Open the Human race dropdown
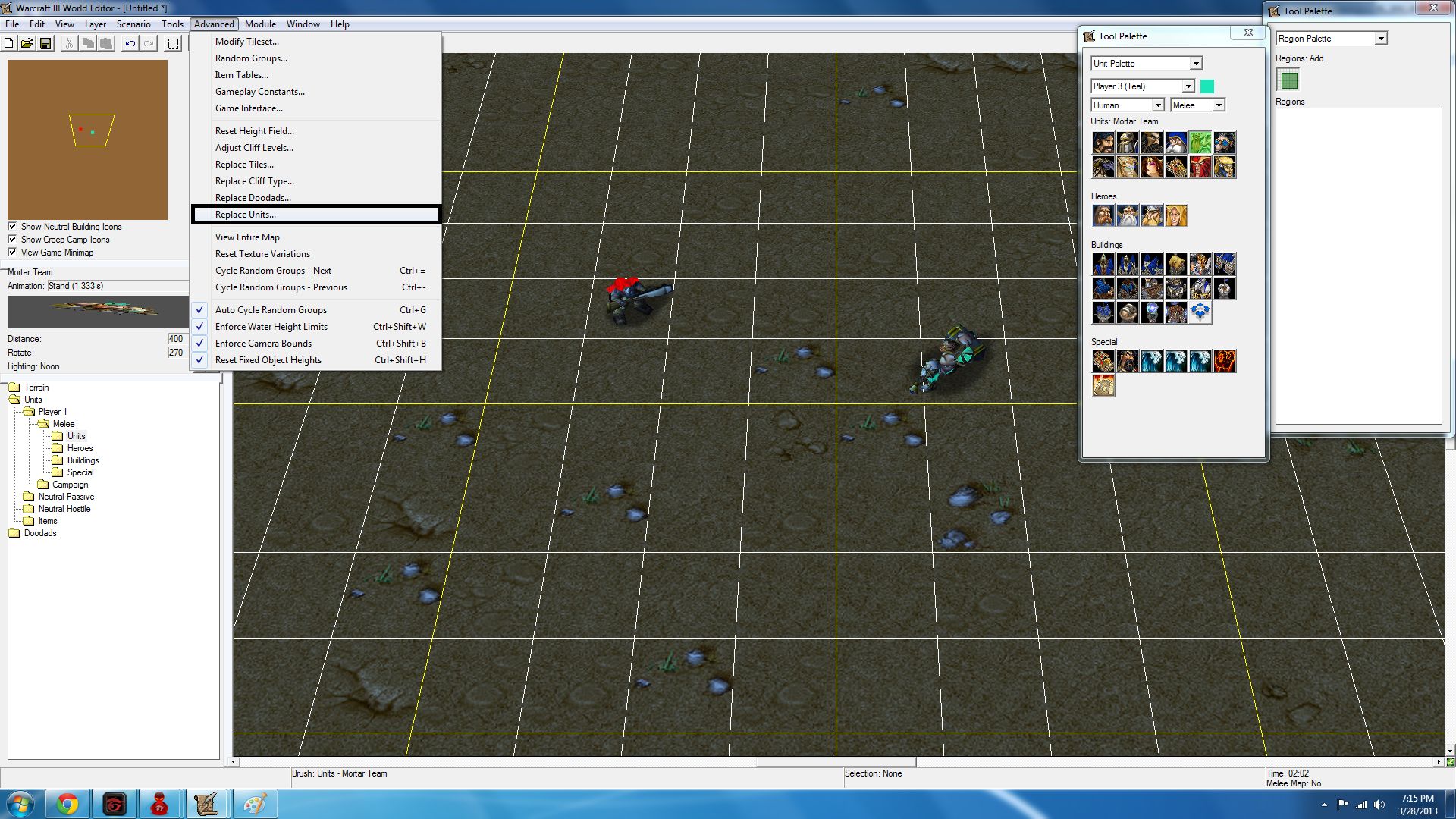The image size is (1456, 819). [1128, 105]
